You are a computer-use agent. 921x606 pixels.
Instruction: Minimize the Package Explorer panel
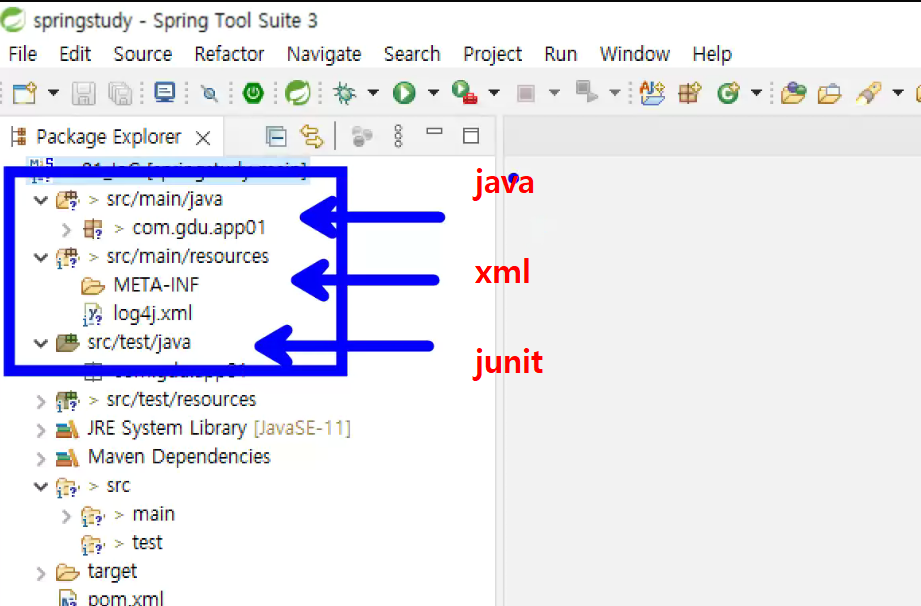(435, 132)
